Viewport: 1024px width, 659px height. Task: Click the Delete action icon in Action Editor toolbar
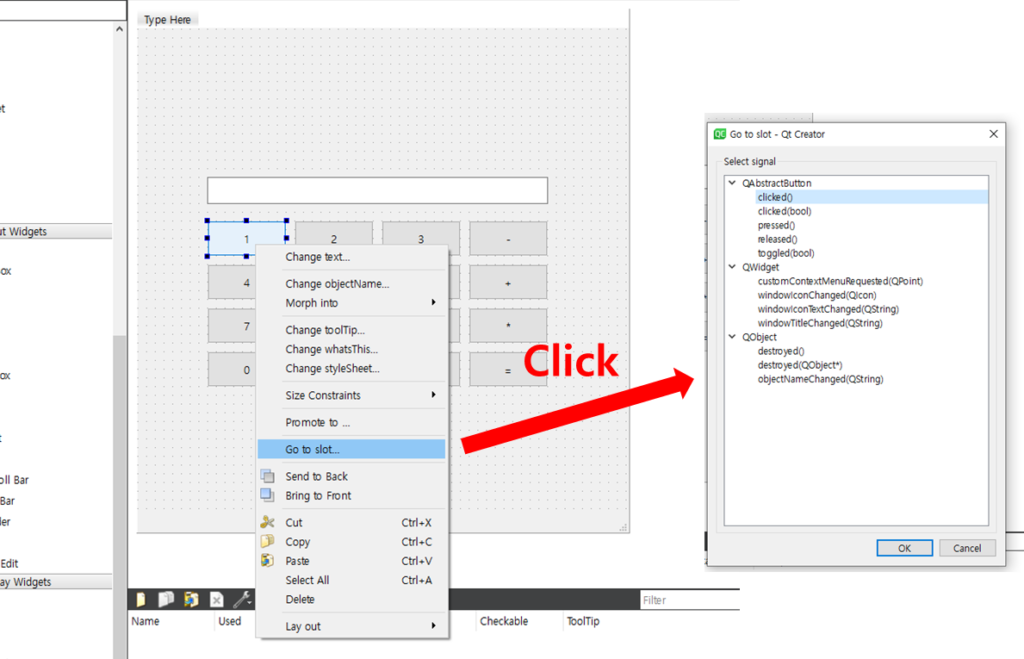pos(216,600)
